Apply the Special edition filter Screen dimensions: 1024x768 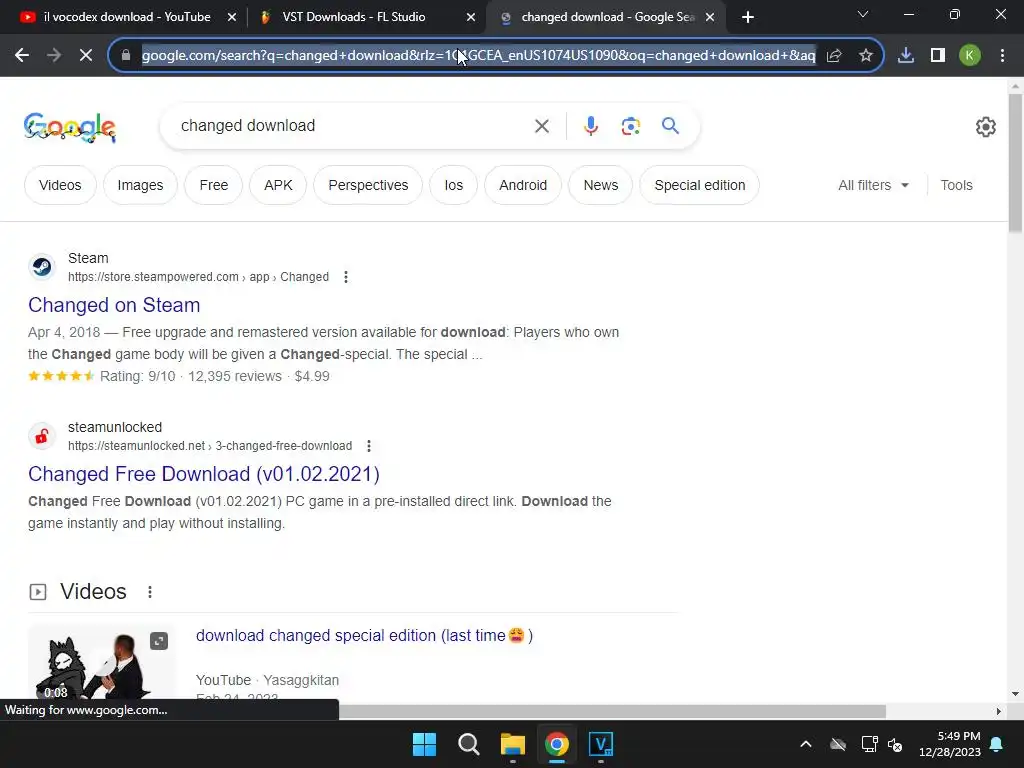[699, 185]
